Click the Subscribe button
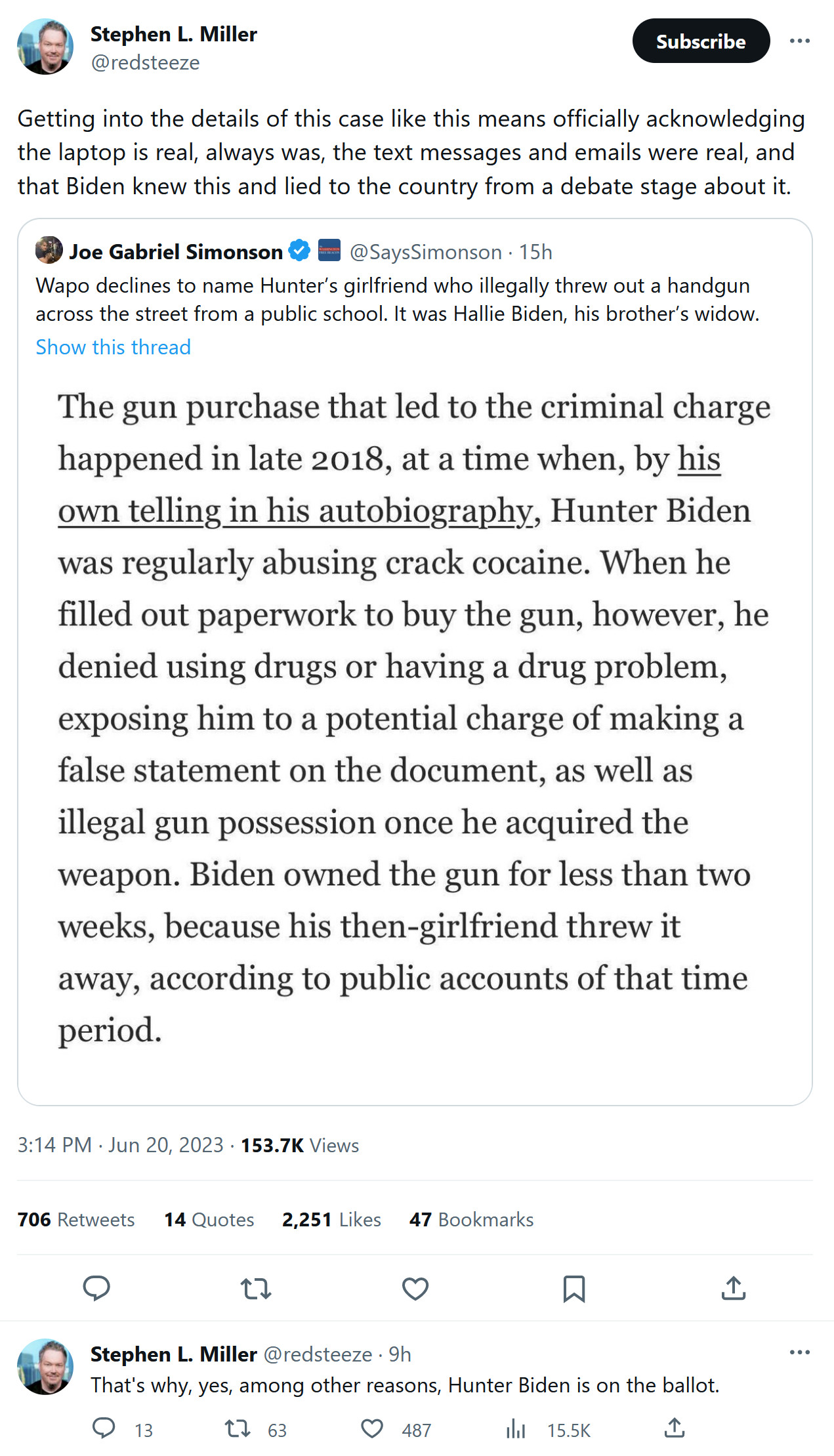 (x=701, y=41)
